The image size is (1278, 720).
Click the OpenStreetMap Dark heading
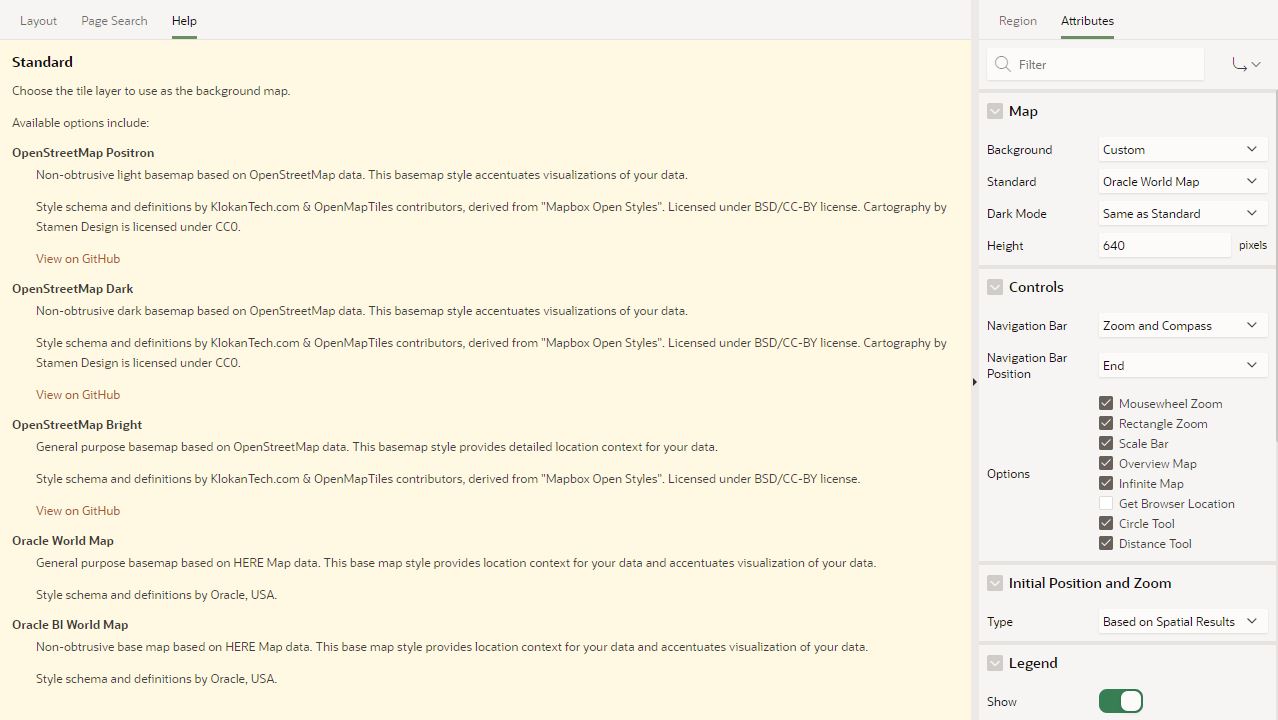72,289
